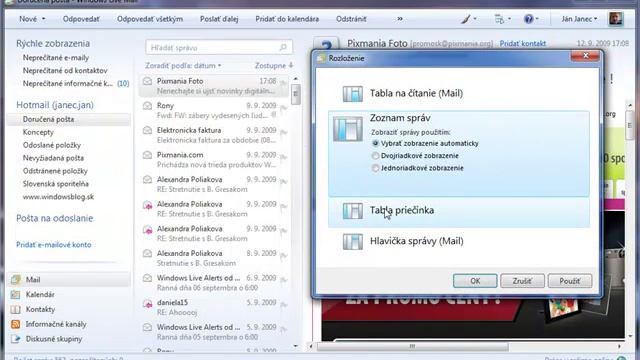Open the Mail section icon in sidebar
The width and height of the screenshot is (640, 360).
pyautogui.click(x=16, y=280)
